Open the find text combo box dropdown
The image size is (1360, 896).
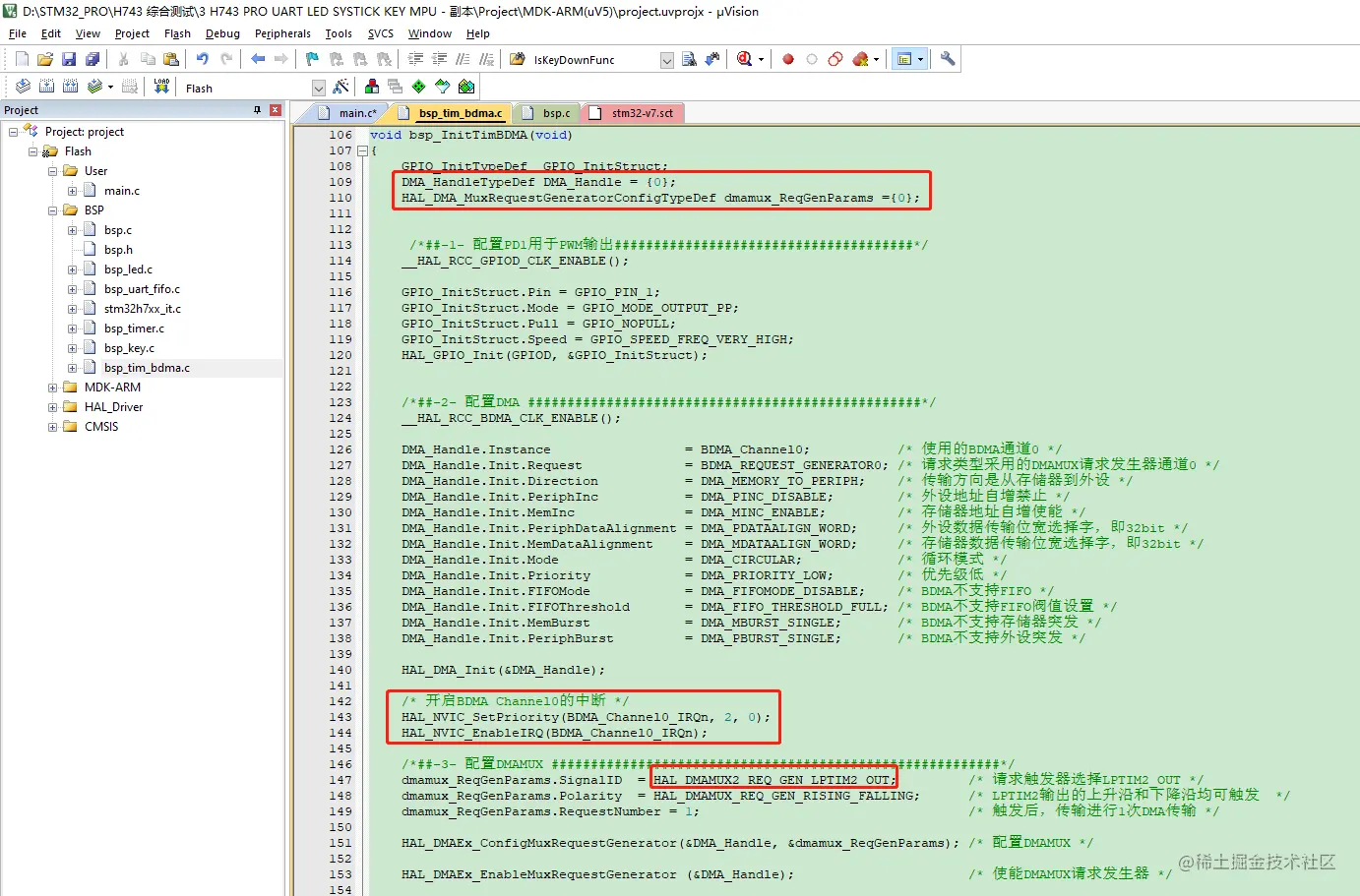click(x=666, y=60)
